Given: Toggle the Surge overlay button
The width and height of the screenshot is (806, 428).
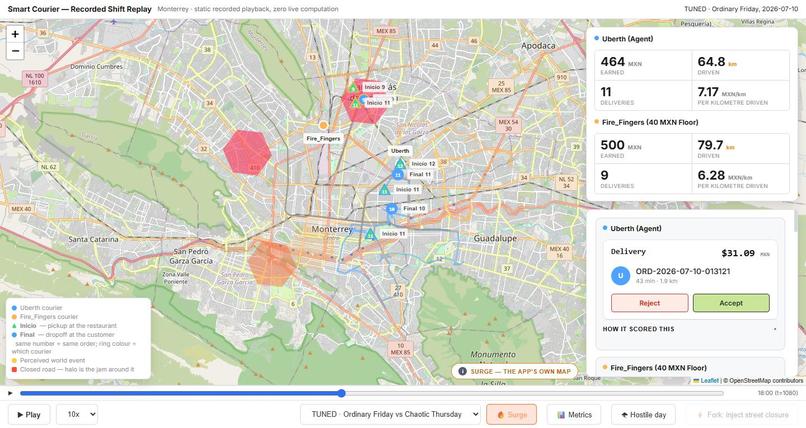Looking at the screenshot, I should [511, 415].
